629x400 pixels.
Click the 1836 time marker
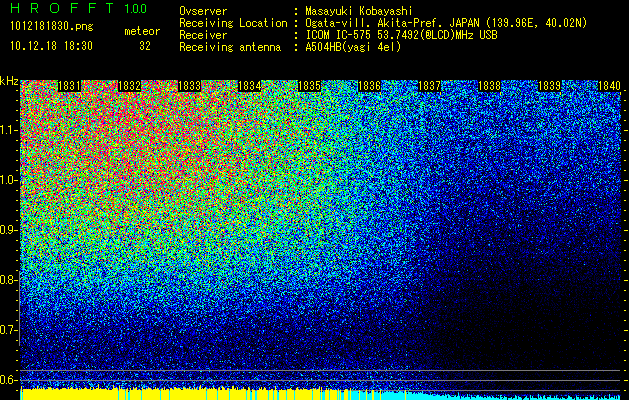369,86
